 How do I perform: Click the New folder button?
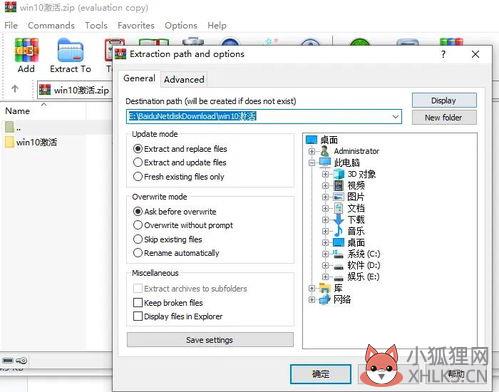(444, 118)
